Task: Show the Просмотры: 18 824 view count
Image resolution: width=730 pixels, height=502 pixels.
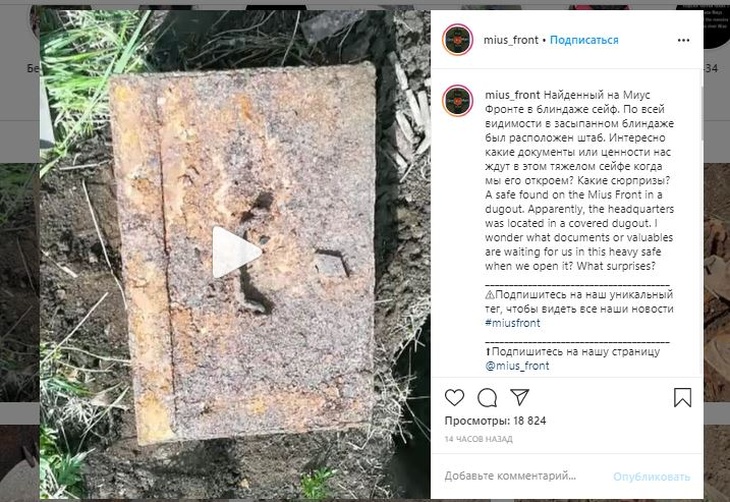Action: (x=495, y=421)
